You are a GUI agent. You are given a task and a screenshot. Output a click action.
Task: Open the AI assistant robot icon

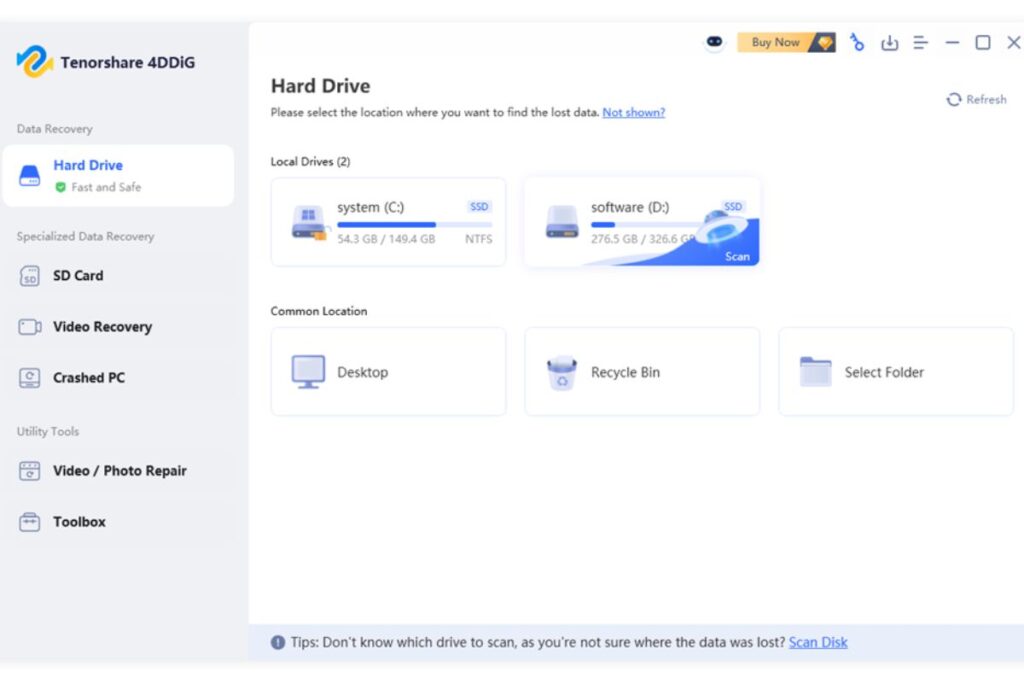click(x=713, y=42)
